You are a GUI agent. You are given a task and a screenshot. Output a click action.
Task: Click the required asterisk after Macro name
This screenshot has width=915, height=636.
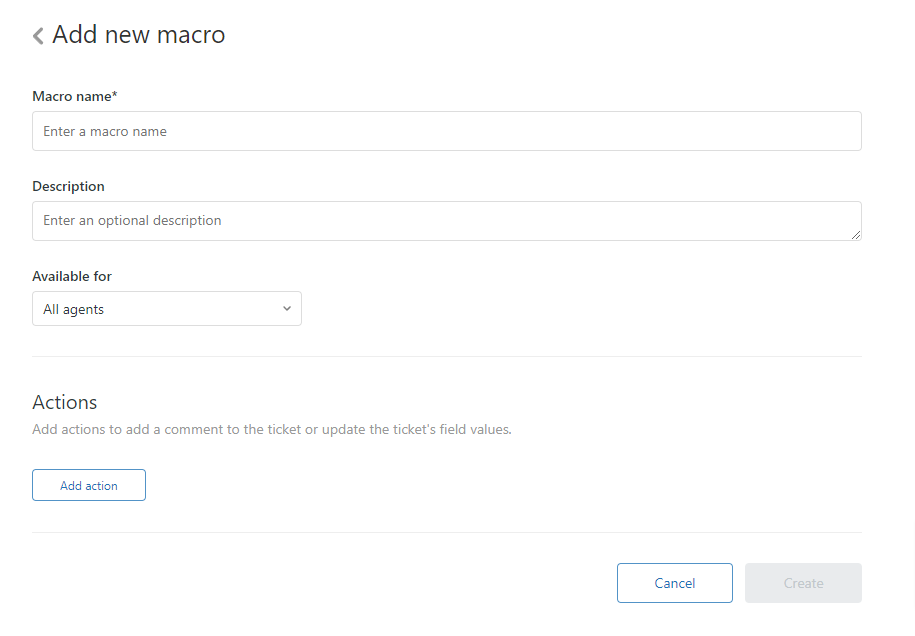pyautogui.click(x=115, y=95)
